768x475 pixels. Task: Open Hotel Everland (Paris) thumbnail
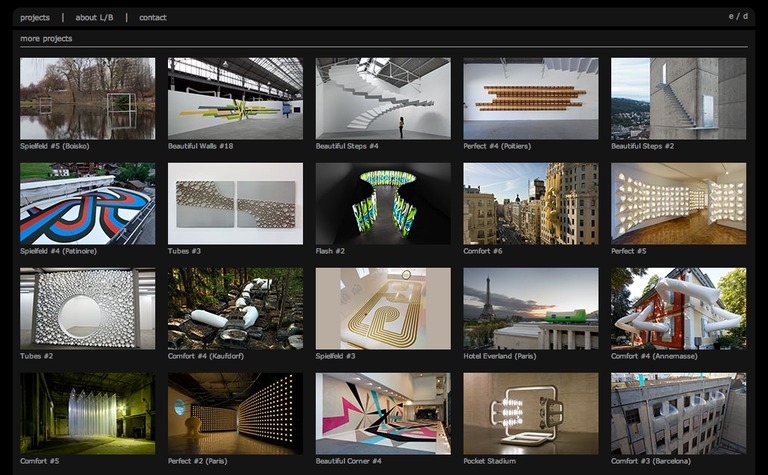click(x=531, y=309)
